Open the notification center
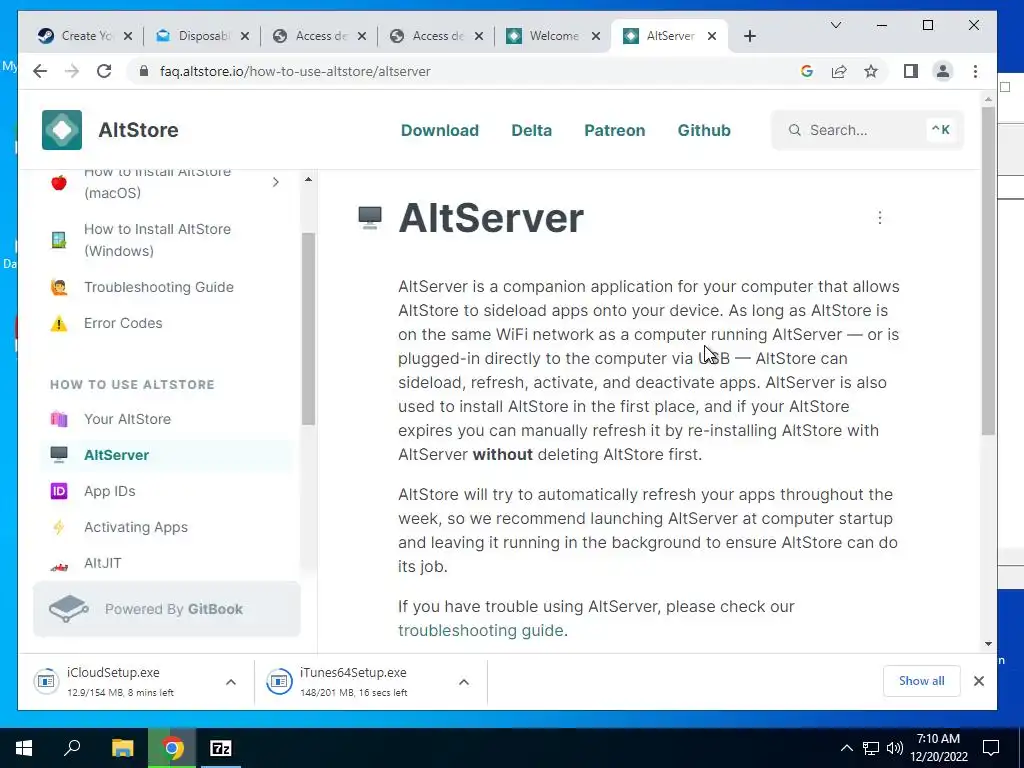 (x=991, y=748)
